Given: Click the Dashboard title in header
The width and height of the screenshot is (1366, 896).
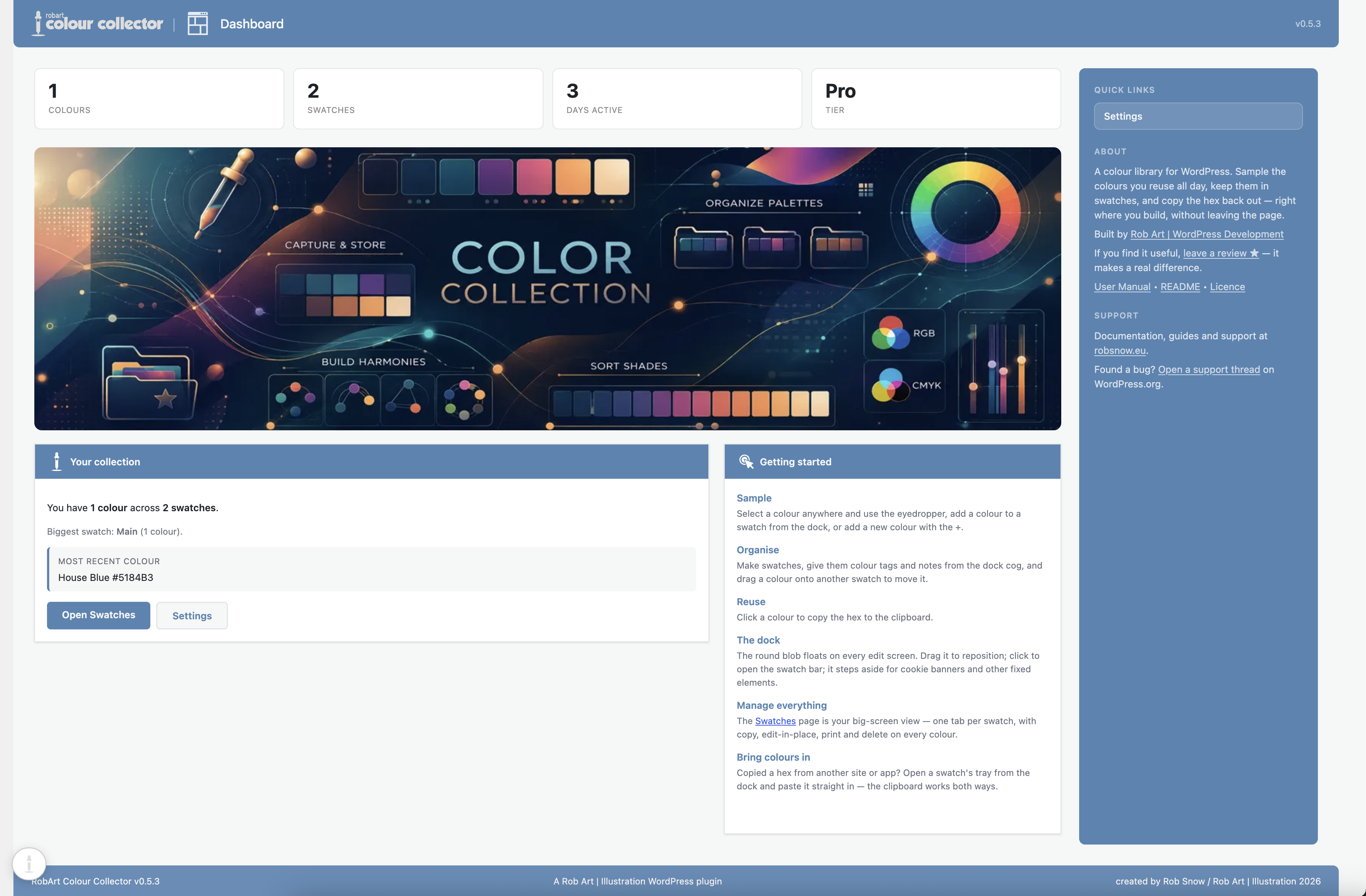Looking at the screenshot, I should tap(252, 23).
